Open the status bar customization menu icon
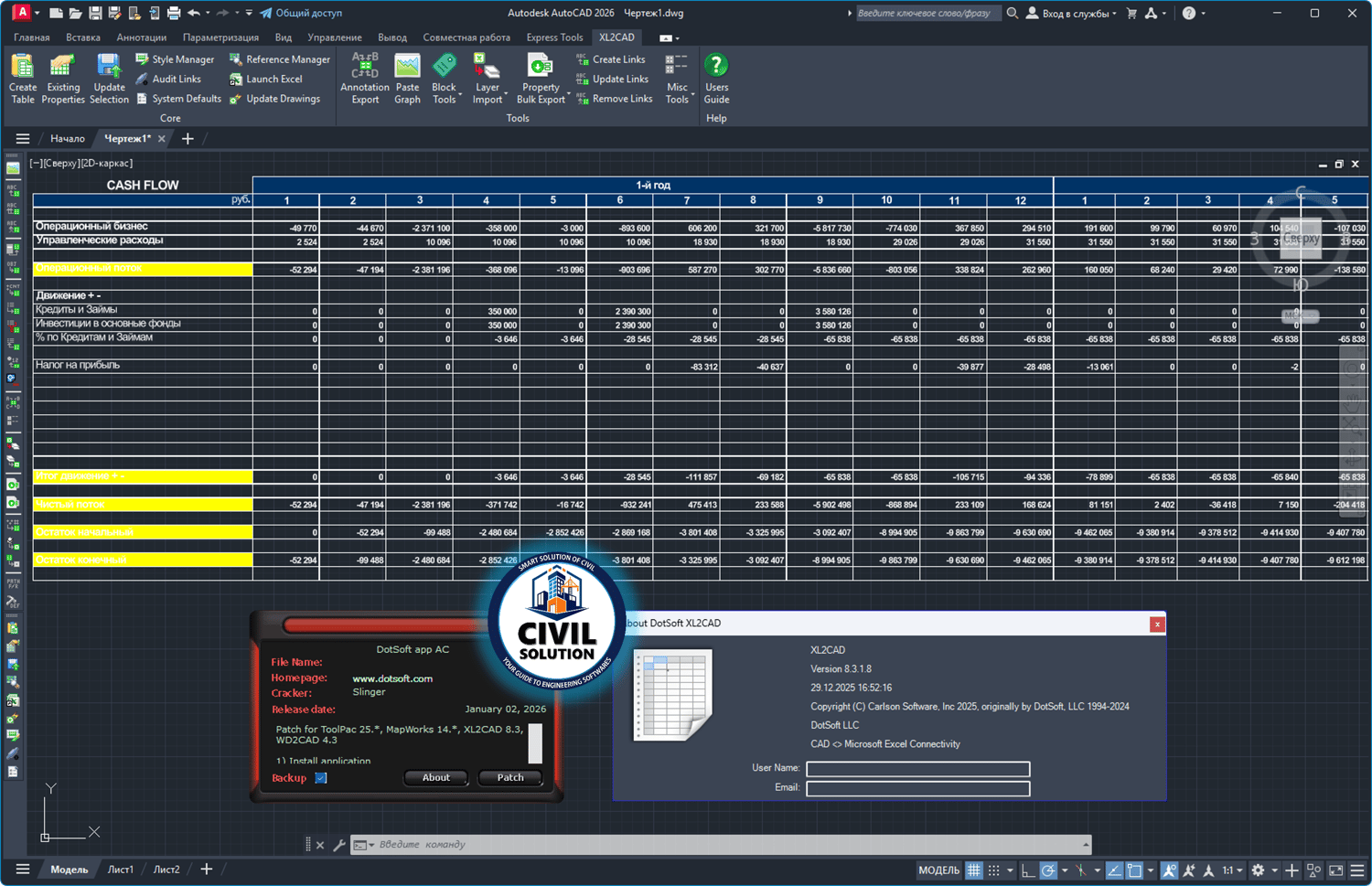Screen dimensions: 1372x886 (x=1357, y=870)
